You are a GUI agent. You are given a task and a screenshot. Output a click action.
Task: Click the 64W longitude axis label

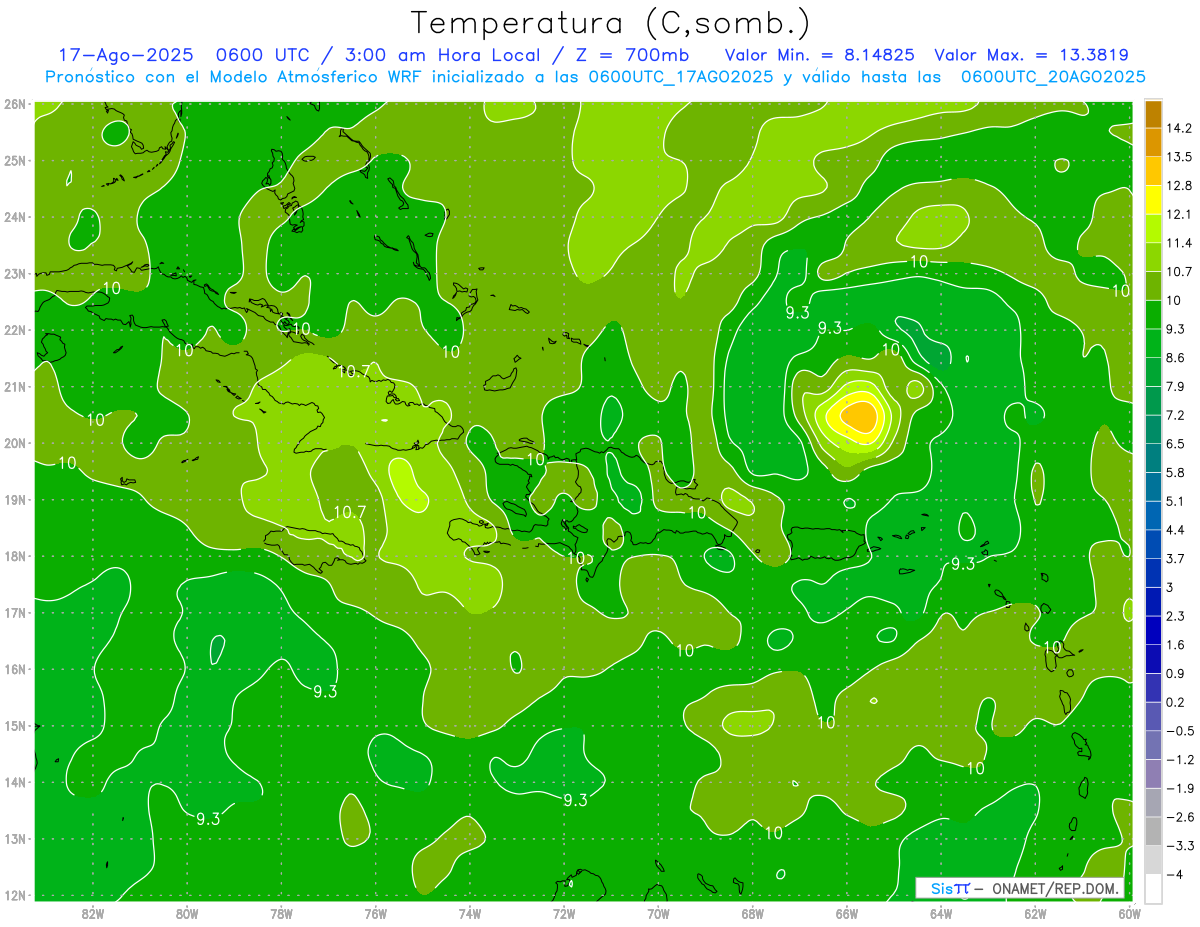(941, 914)
